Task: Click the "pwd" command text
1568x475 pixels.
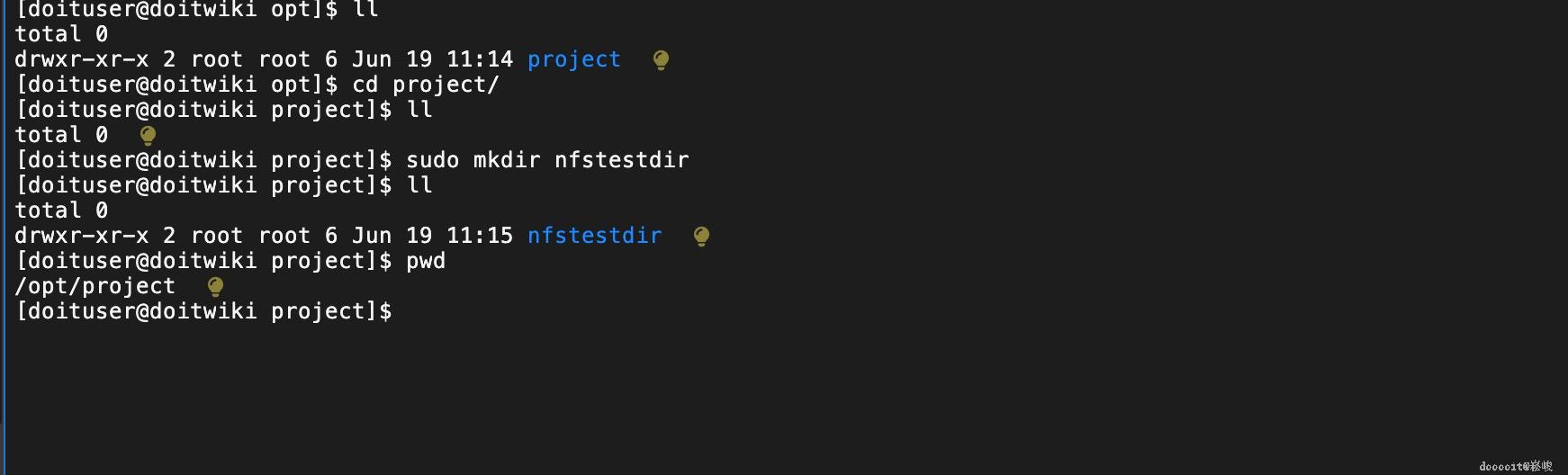Action: click(x=426, y=261)
